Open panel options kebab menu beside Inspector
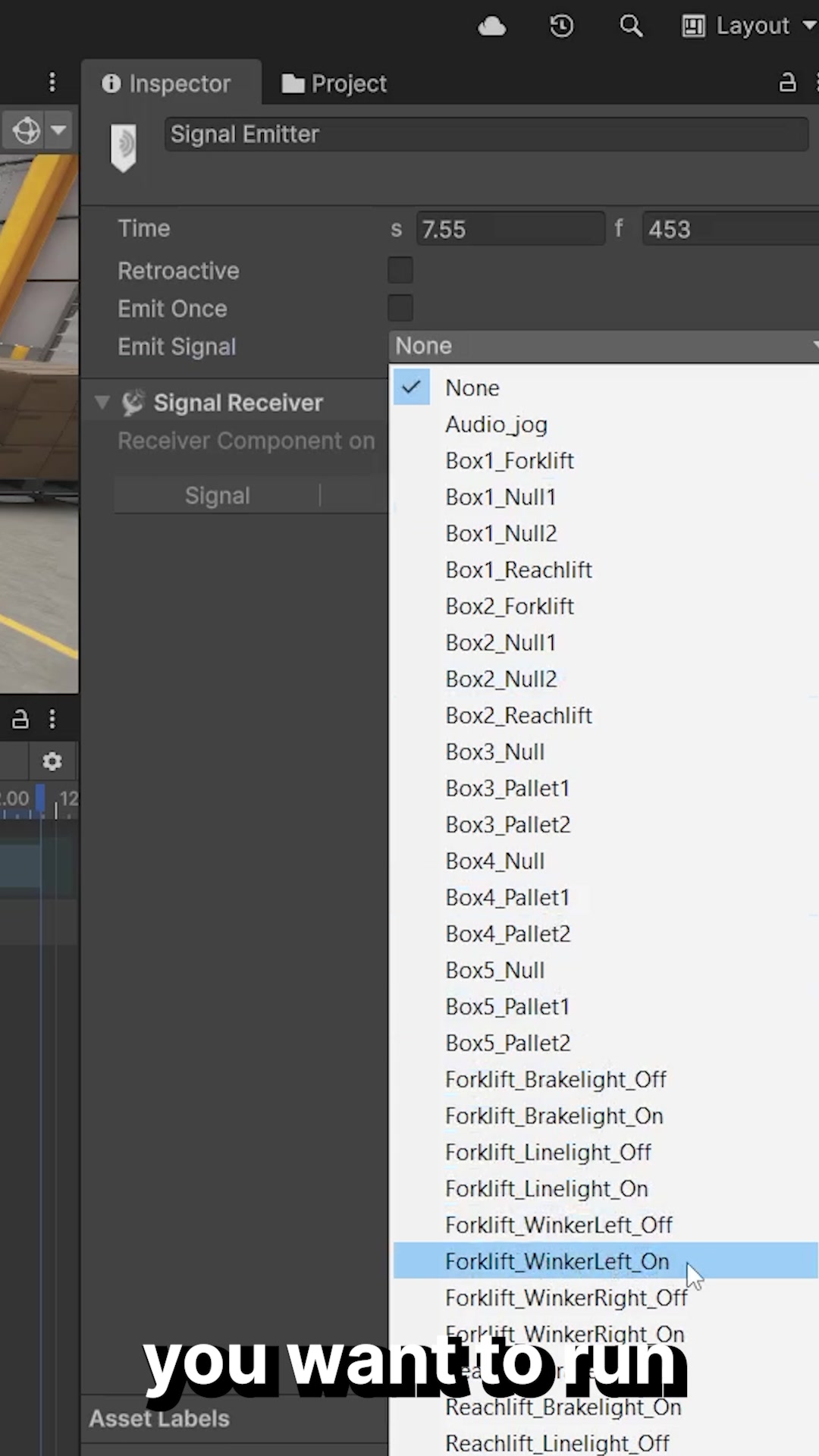The width and height of the screenshot is (819, 1456). [x=52, y=83]
